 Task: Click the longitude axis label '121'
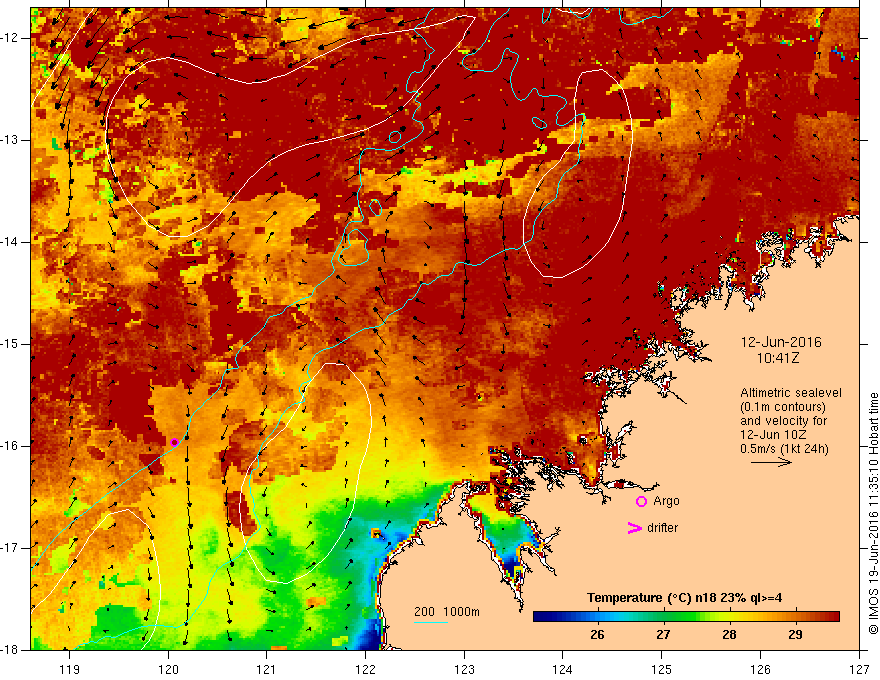pos(267,669)
